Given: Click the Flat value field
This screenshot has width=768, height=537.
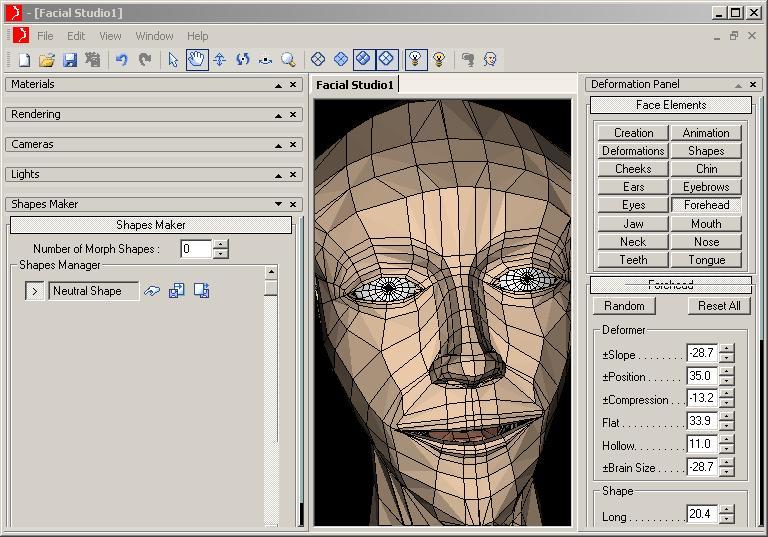Looking at the screenshot, I should pyautogui.click(x=702, y=421).
